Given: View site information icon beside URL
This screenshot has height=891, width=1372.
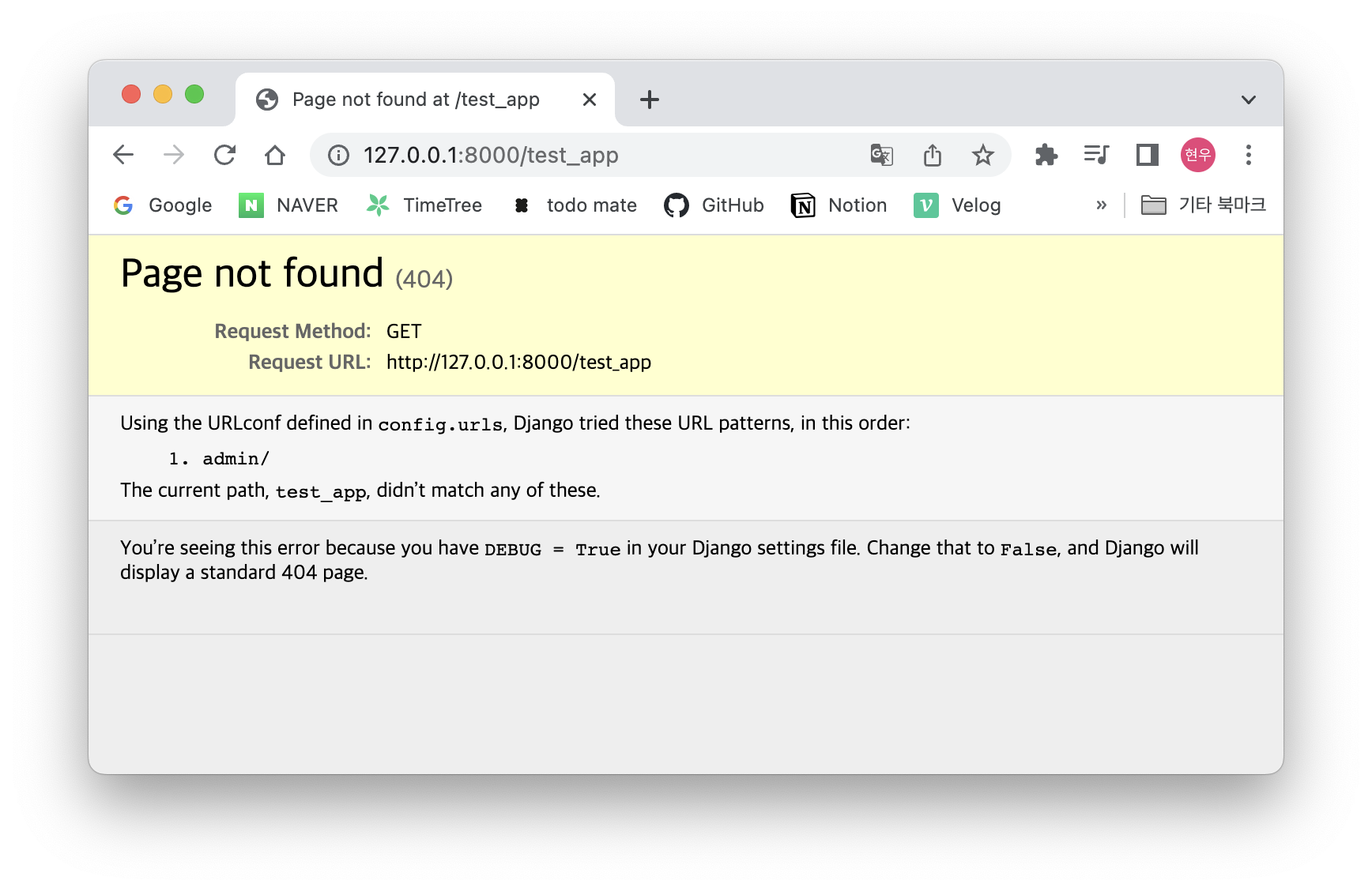Looking at the screenshot, I should pyautogui.click(x=339, y=155).
